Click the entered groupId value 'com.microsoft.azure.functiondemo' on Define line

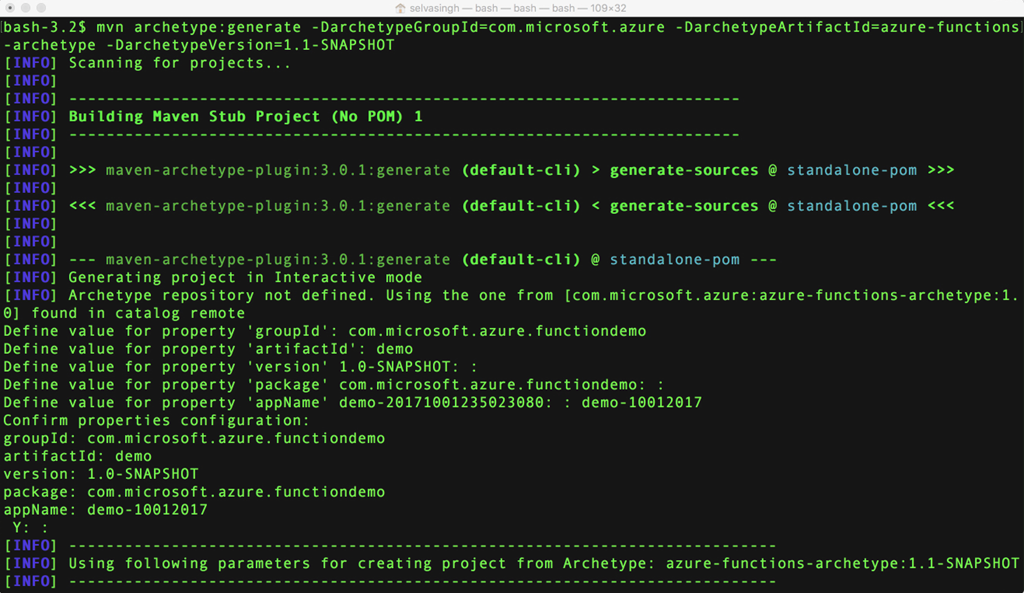point(498,331)
